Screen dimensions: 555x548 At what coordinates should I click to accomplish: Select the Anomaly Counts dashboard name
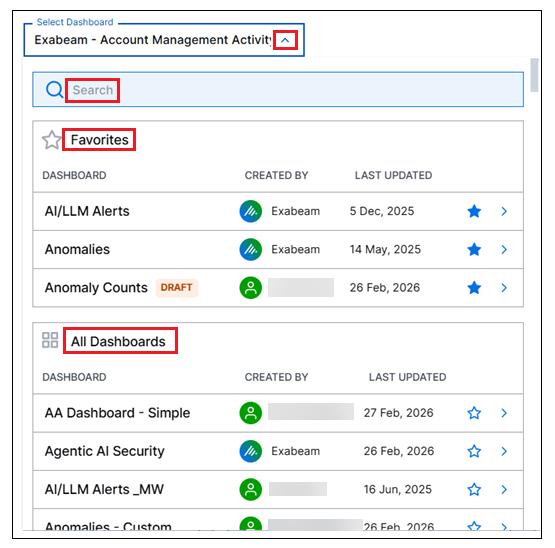pos(96,288)
